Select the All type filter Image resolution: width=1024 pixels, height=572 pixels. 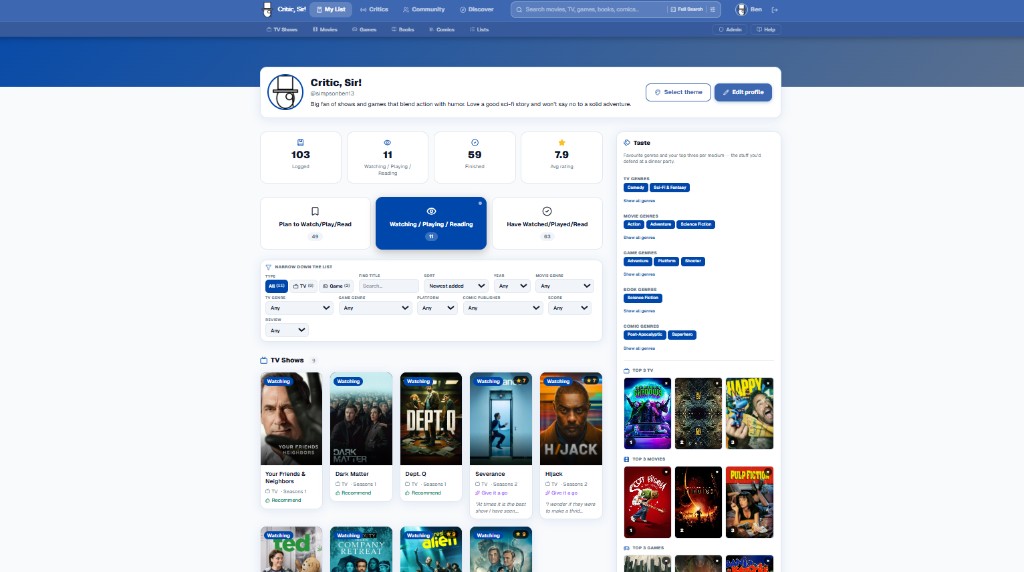coord(276,286)
